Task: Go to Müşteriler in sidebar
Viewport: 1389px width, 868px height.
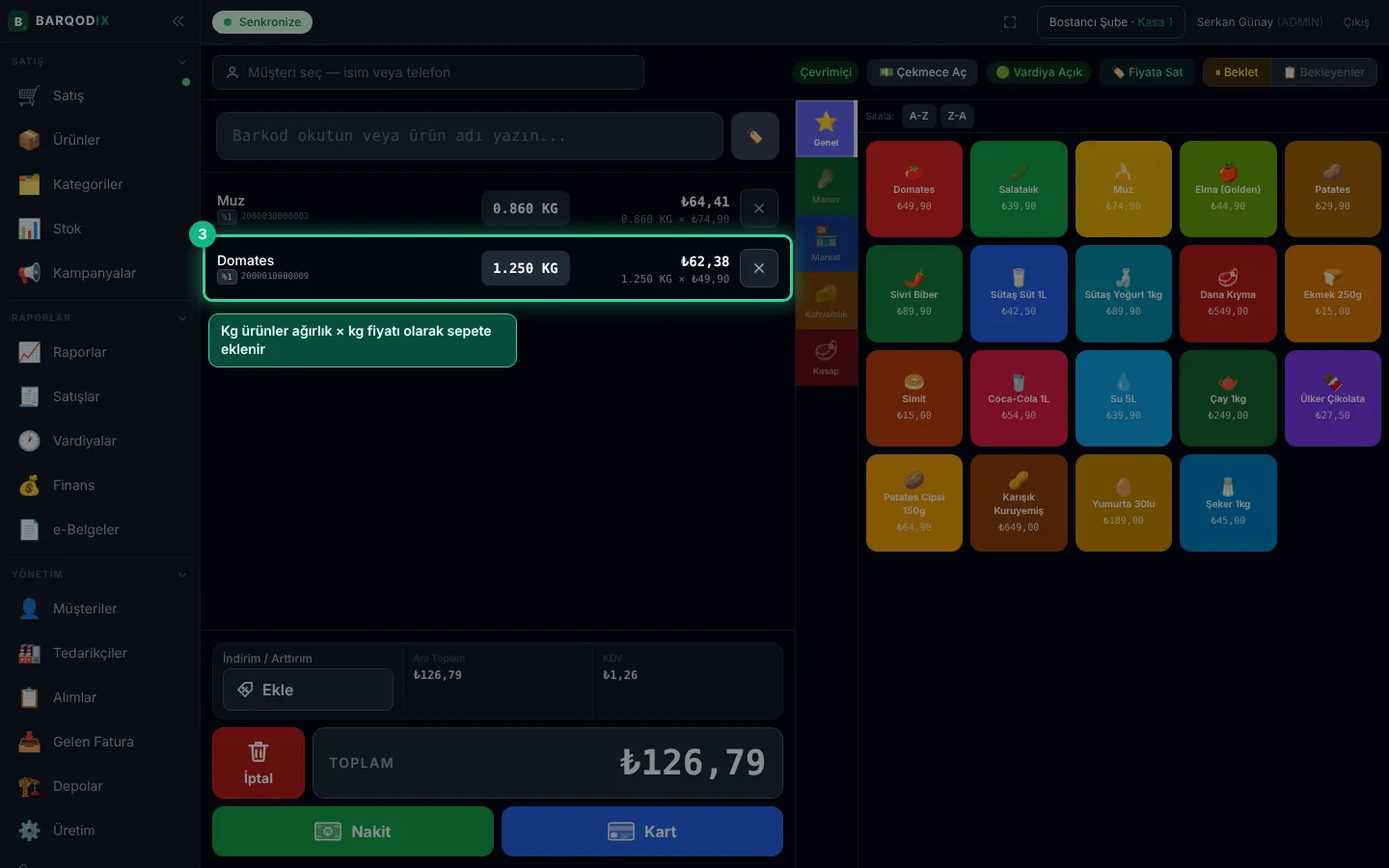Action: 100,609
